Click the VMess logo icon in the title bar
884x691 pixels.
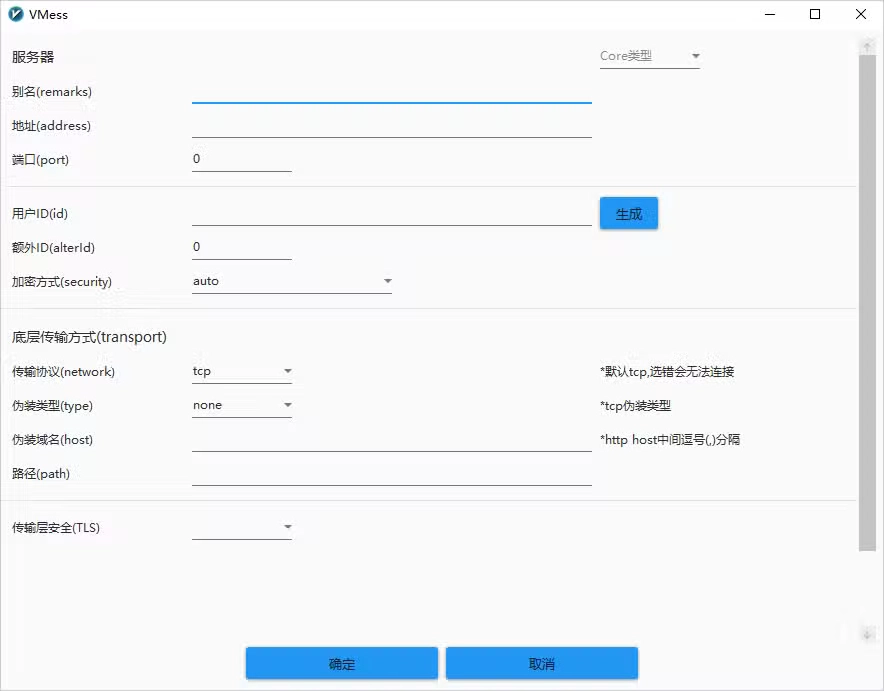click(17, 14)
